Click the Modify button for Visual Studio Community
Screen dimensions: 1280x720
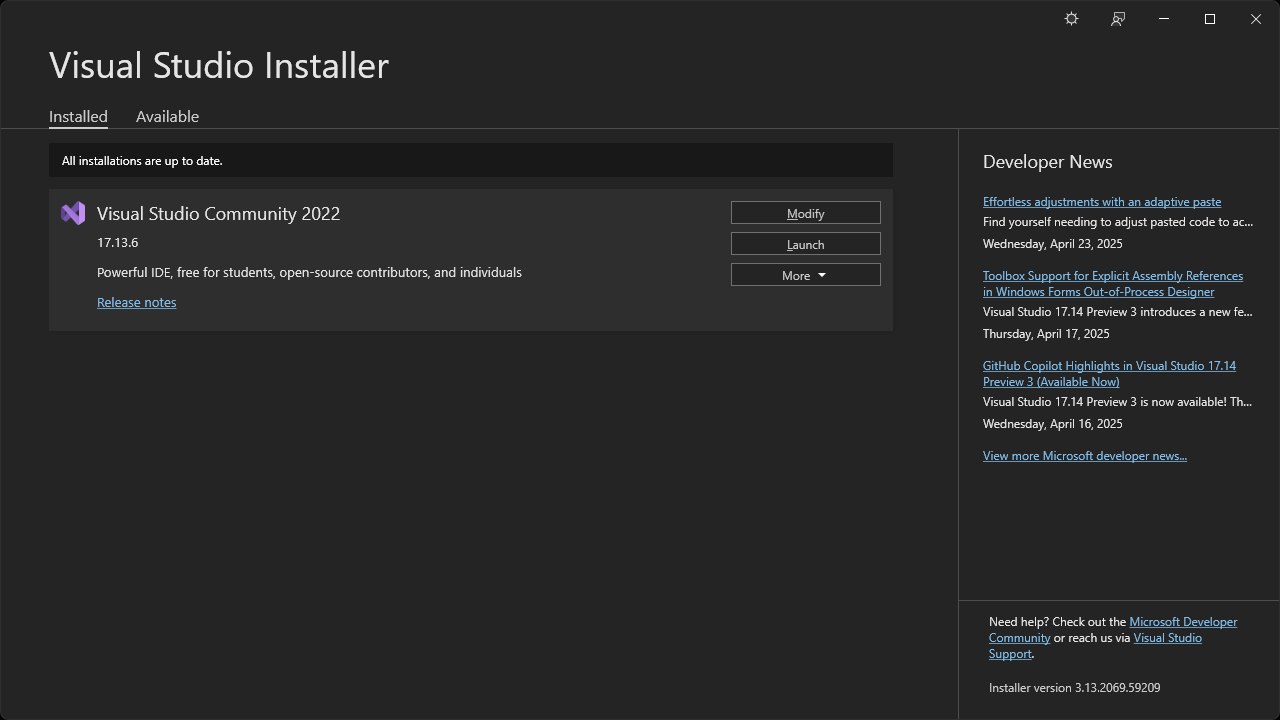click(805, 212)
